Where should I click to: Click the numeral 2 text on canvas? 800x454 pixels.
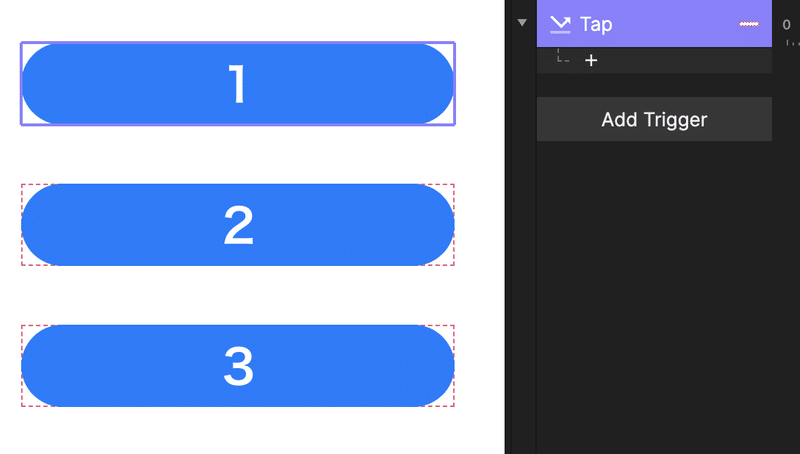(x=238, y=226)
